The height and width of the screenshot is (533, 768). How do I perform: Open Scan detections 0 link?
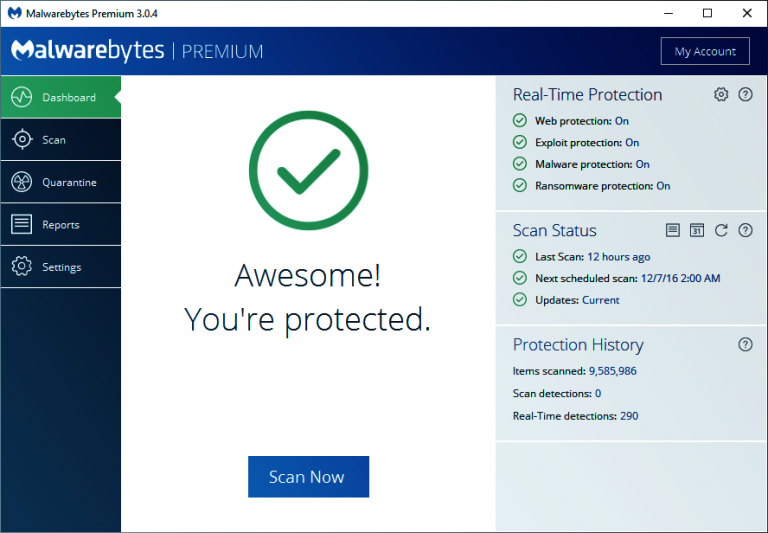598,393
